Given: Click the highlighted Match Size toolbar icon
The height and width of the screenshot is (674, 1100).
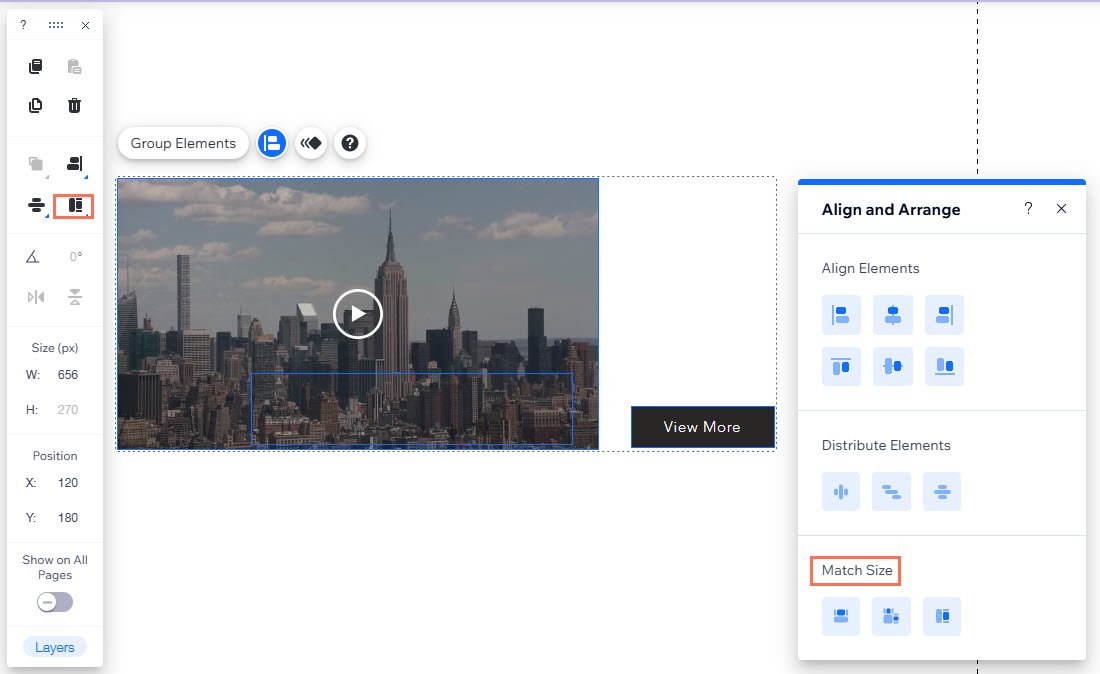Looking at the screenshot, I should pyautogui.click(x=73, y=205).
